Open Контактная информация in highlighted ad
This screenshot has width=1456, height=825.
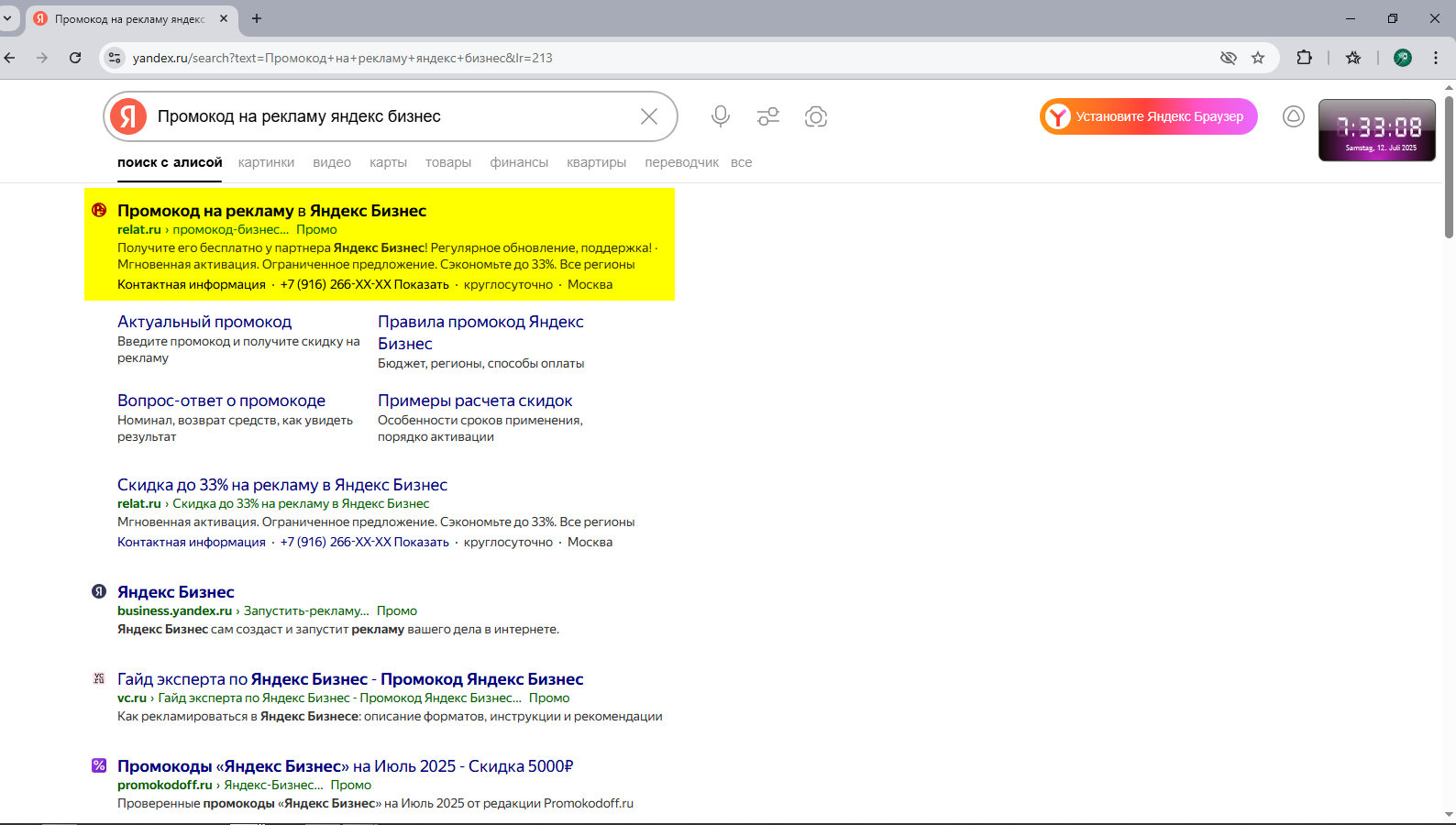pyautogui.click(x=192, y=284)
